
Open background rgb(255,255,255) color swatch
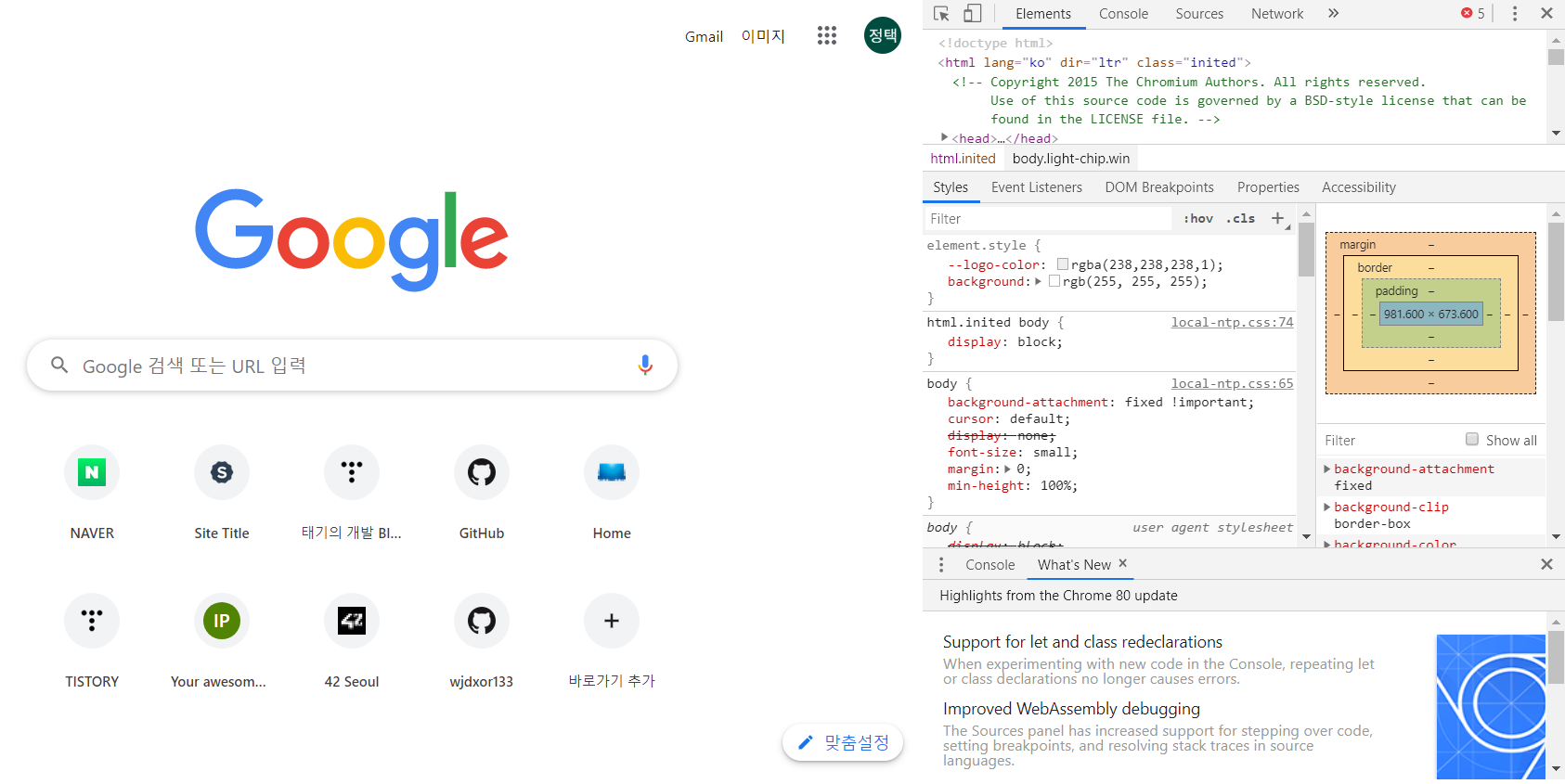1054,281
